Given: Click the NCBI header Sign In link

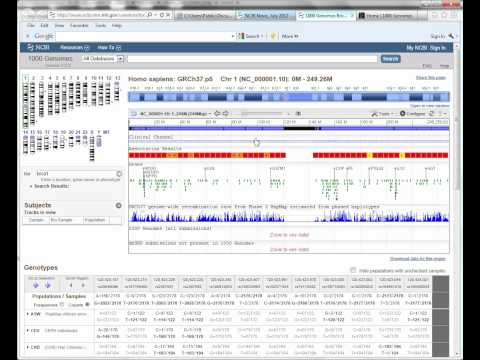Looking at the screenshot, I should (438, 48).
